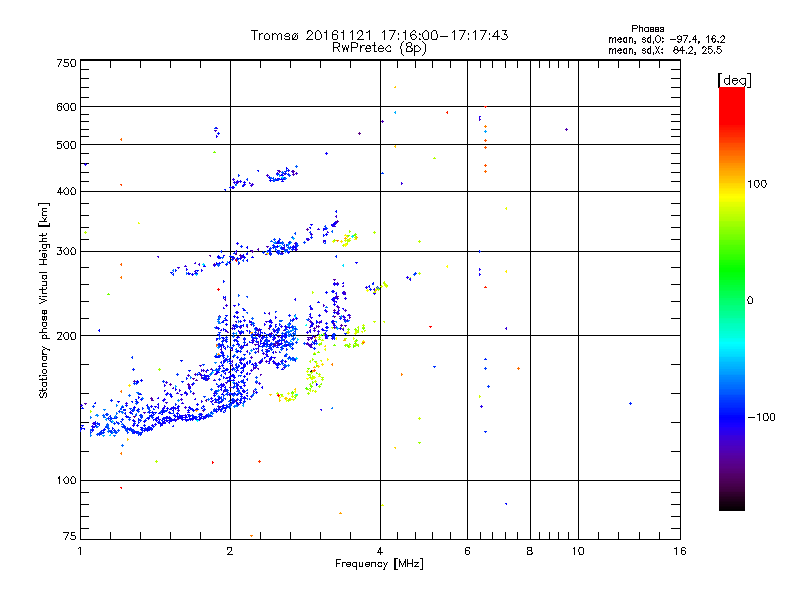Image resolution: width=800 pixels, height=600 pixels.
Task: Click the 'Frequency [MHz]' x-axis label
Action: [379, 564]
